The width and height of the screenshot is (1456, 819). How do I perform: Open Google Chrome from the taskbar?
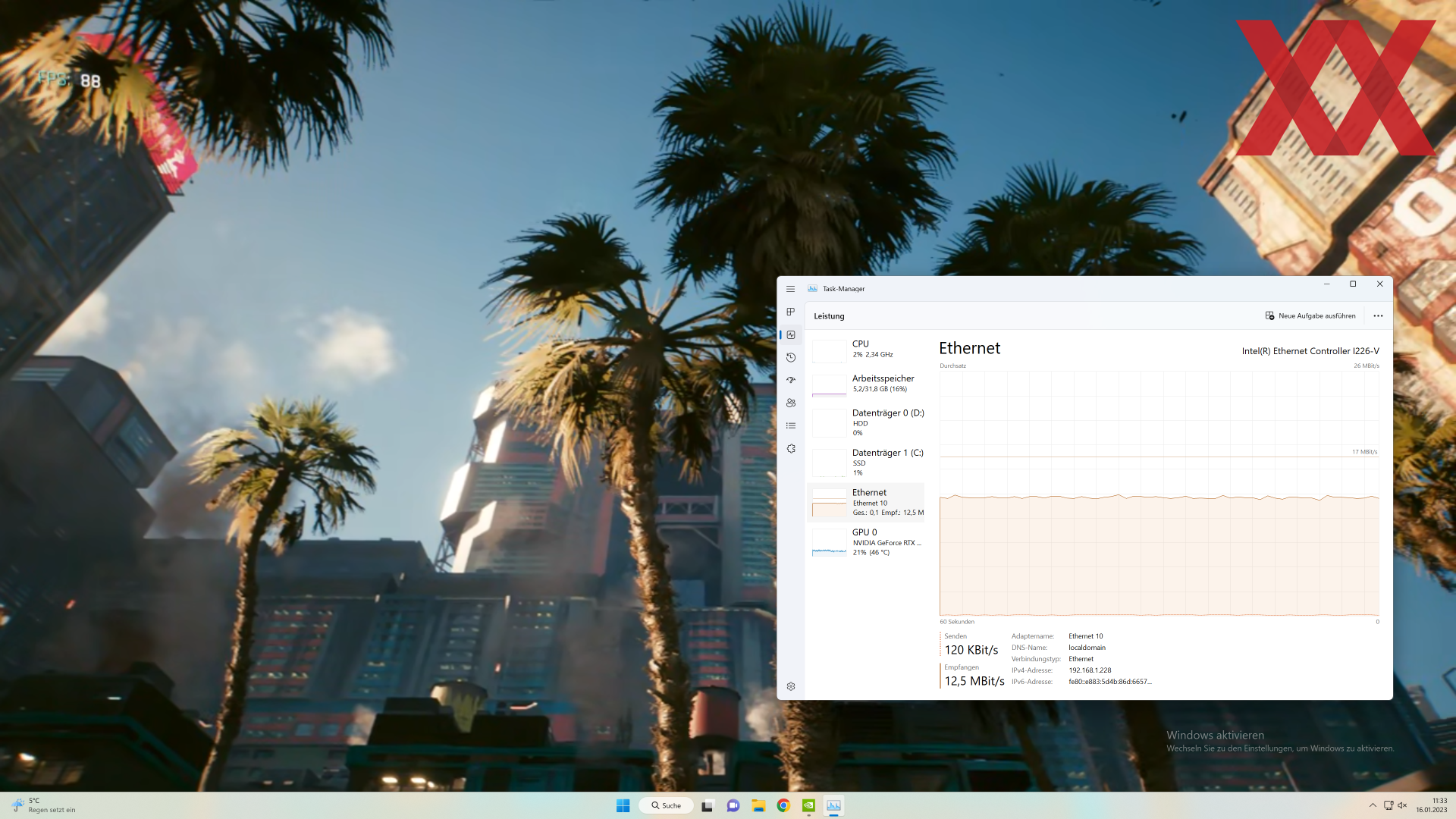[x=783, y=805]
